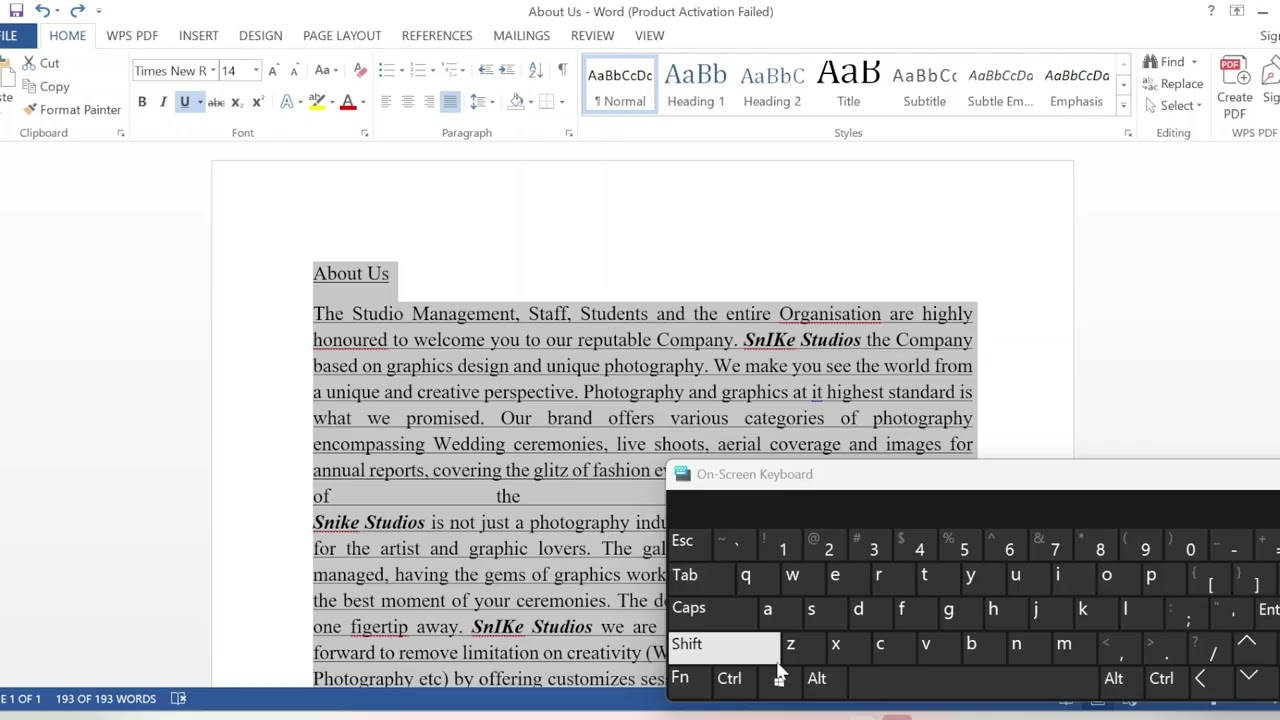The image size is (1280, 720).
Task: Align text left
Action: pos(387,102)
